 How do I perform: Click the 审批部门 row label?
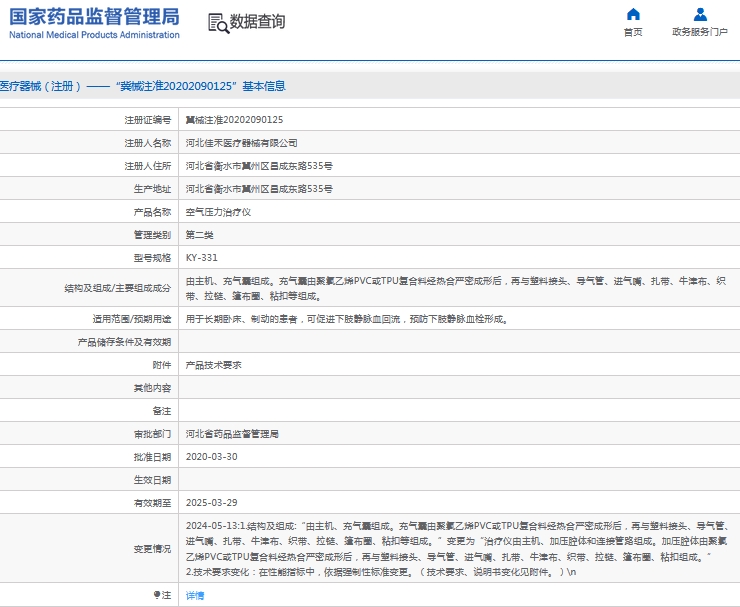152,434
